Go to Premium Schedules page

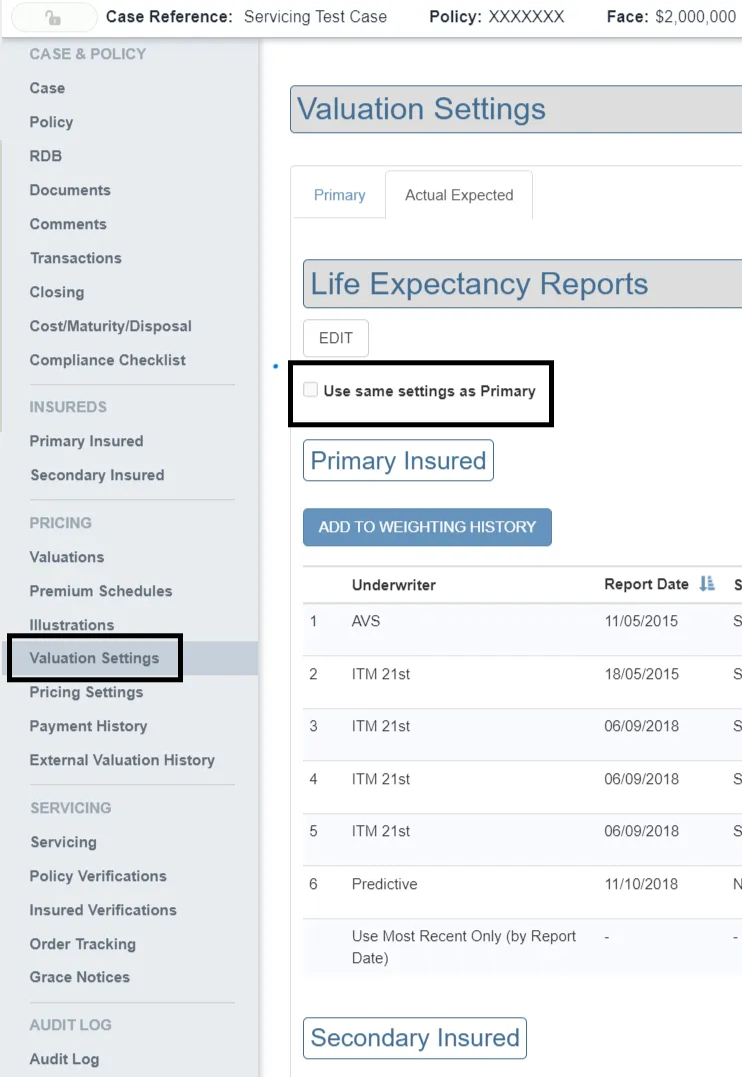tap(101, 591)
